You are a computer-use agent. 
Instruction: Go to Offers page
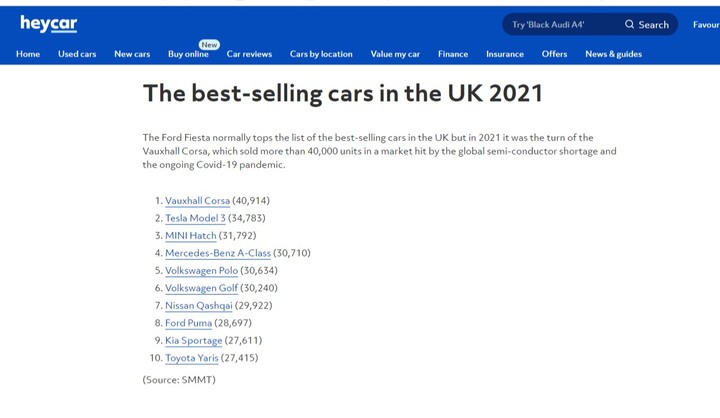point(554,54)
